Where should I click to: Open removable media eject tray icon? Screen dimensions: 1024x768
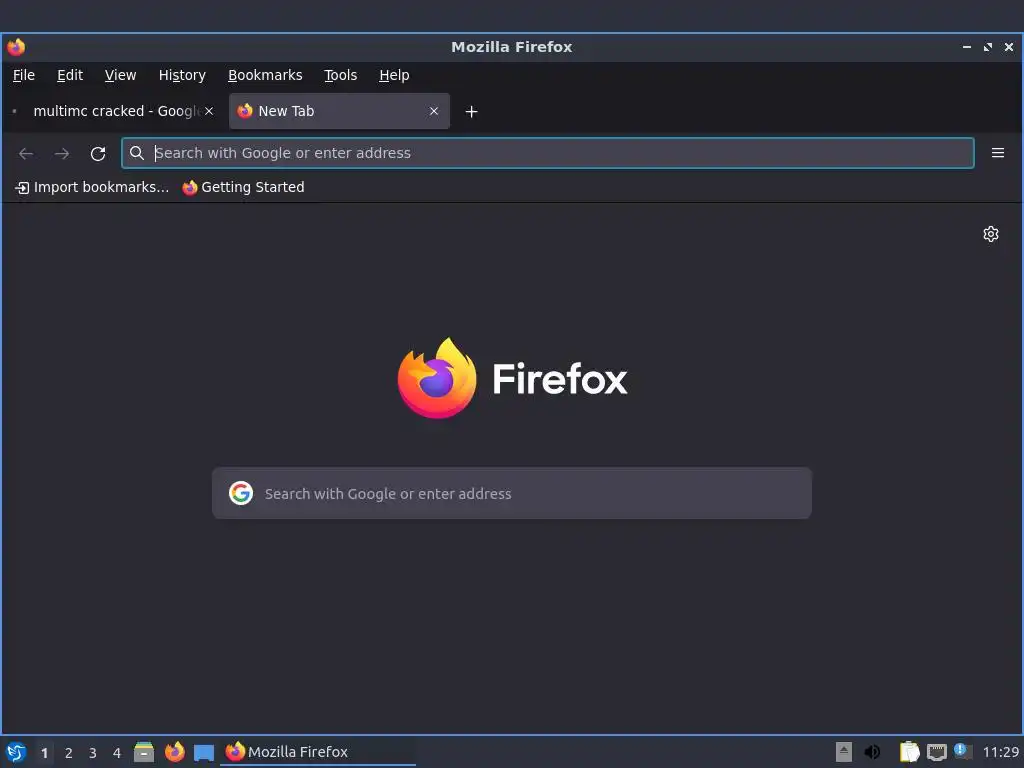pos(844,752)
